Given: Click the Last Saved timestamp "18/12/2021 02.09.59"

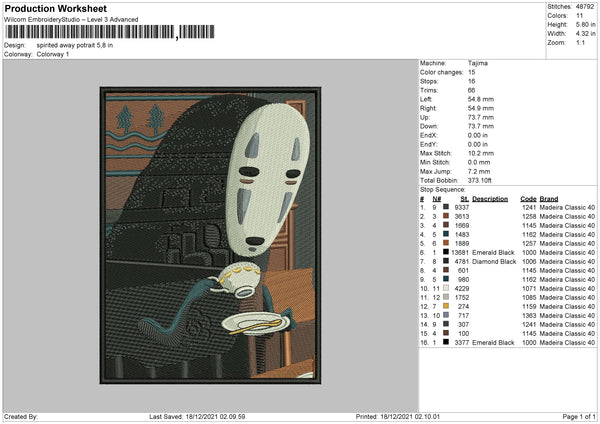Looking at the screenshot, I should pyautogui.click(x=215, y=416).
